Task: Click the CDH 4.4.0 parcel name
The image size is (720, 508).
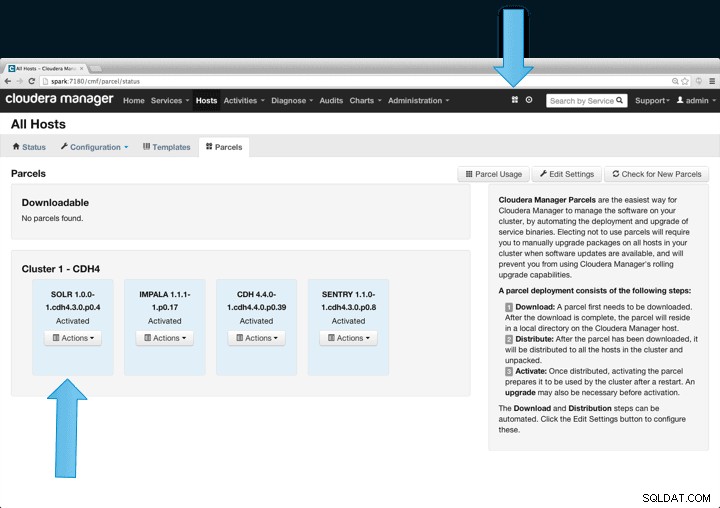Action: click(257, 301)
